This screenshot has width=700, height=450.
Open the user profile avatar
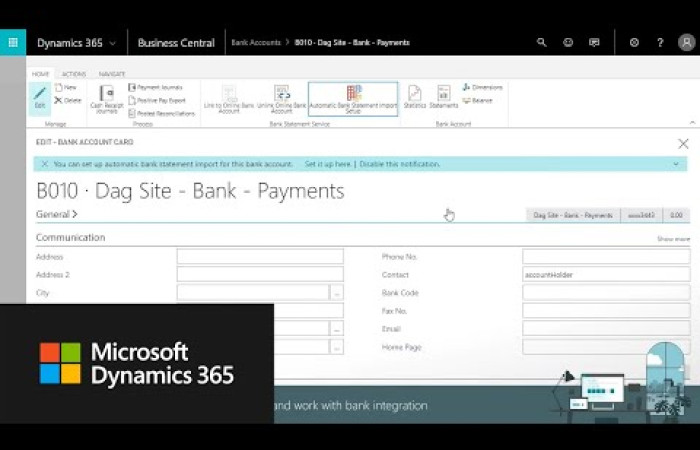686,42
